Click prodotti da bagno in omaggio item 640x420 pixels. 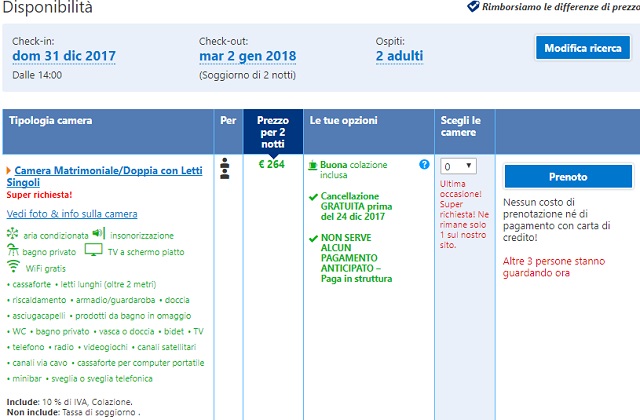pyautogui.click(x=133, y=316)
